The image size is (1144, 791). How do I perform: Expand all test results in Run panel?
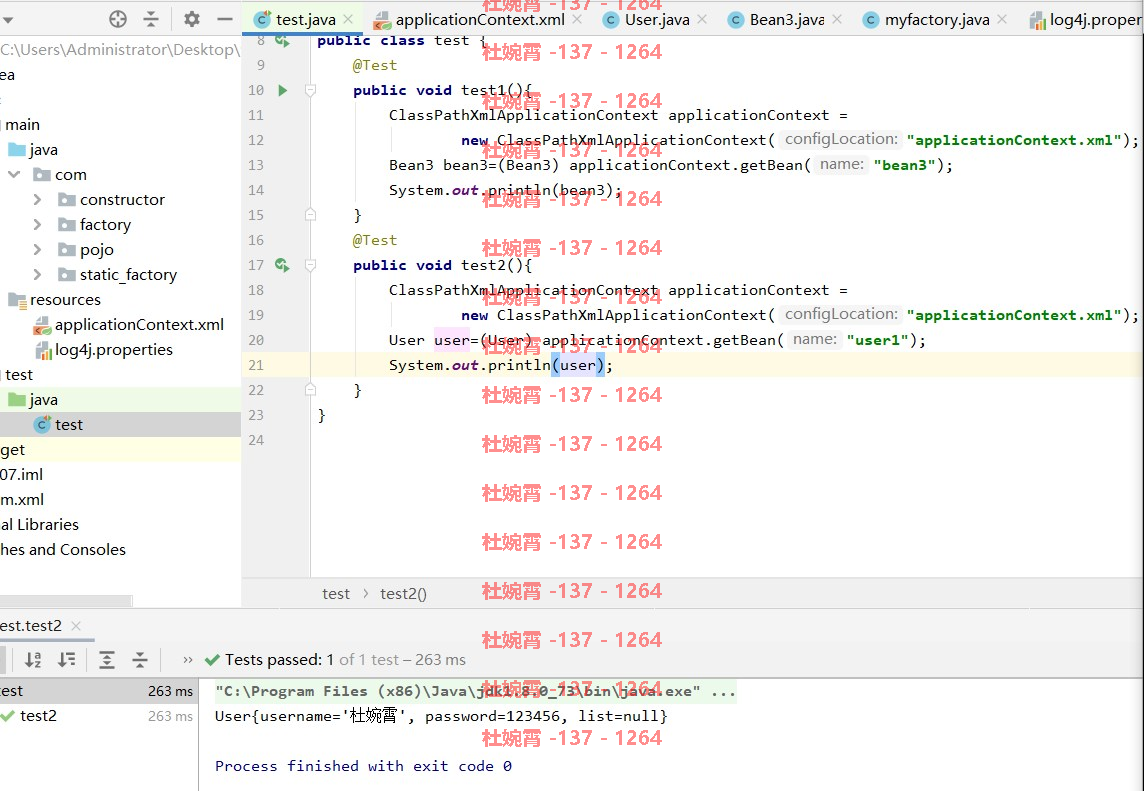(107, 660)
